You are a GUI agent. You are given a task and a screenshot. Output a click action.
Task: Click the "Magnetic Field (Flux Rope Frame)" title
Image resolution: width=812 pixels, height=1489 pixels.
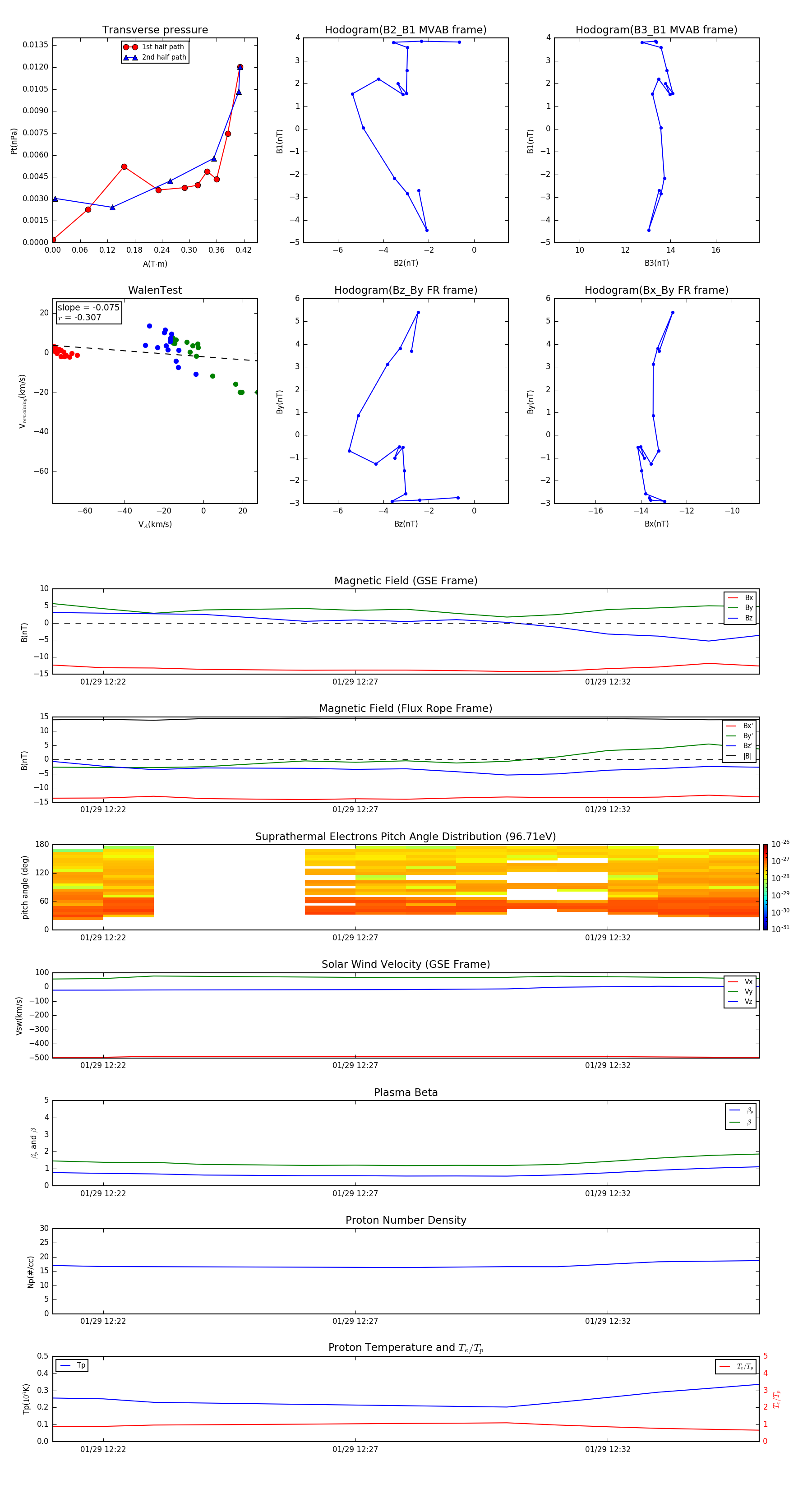point(406,709)
